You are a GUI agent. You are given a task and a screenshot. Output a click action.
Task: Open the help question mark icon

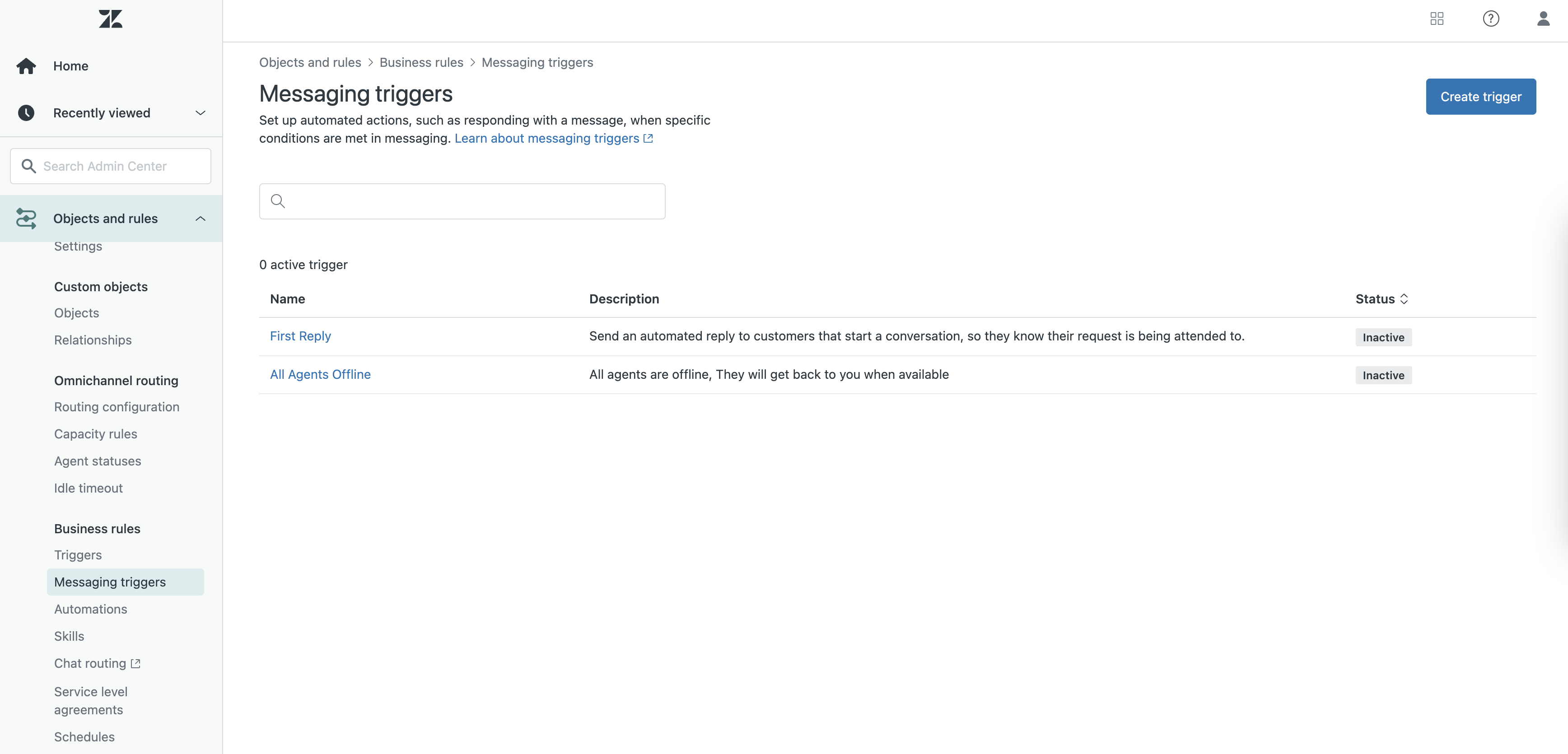(1491, 19)
